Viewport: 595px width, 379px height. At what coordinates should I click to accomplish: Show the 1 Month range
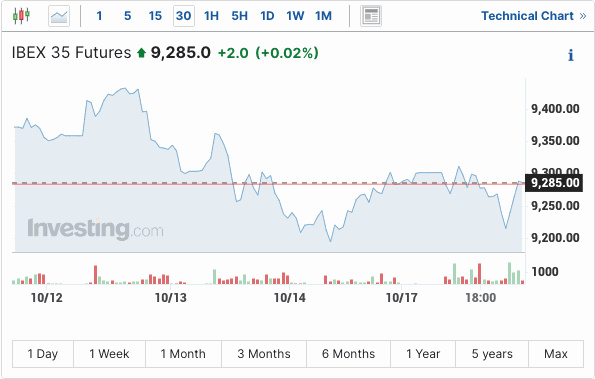coord(183,354)
